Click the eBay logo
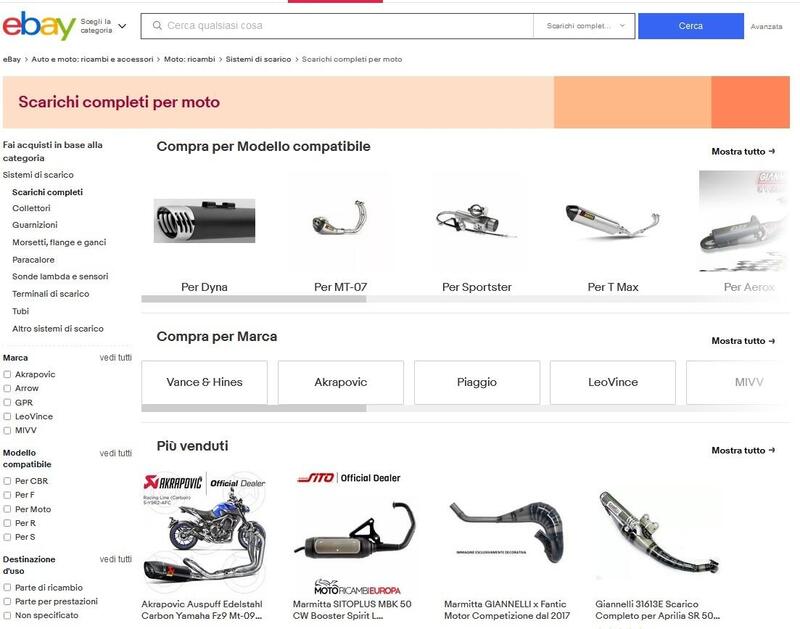Viewport: 800px width, 629px height. pyautogui.click(x=39, y=26)
